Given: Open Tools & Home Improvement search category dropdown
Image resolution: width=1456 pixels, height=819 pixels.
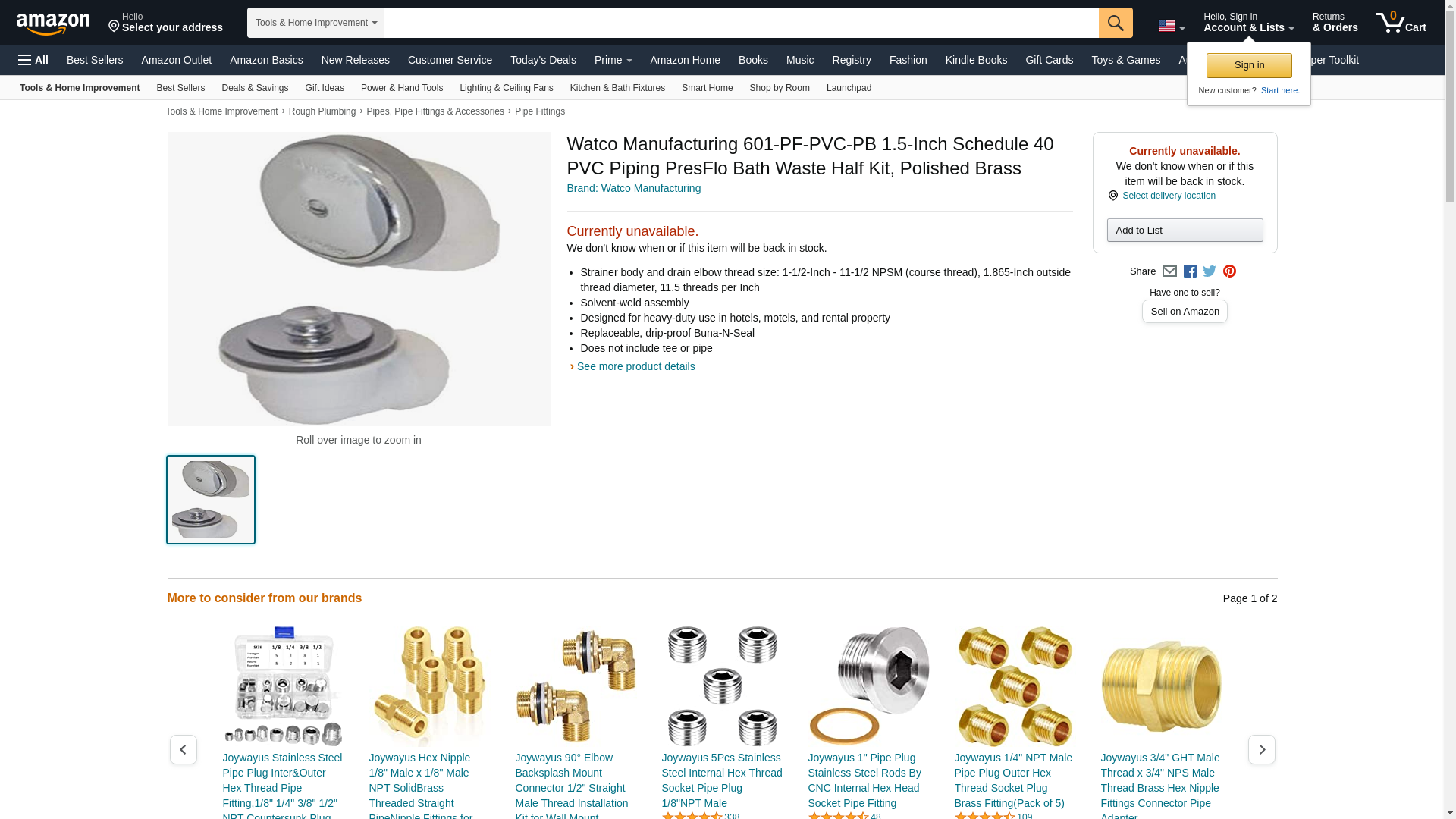Looking at the screenshot, I should [x=315, y=23].
